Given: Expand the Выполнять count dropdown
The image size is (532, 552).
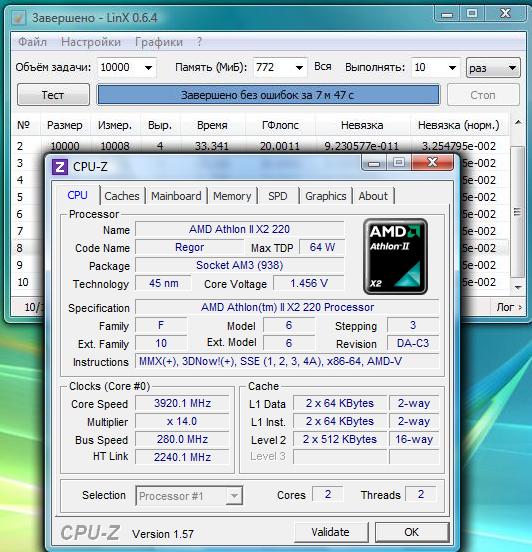Looking at the screenshot, I should (452, 67).
